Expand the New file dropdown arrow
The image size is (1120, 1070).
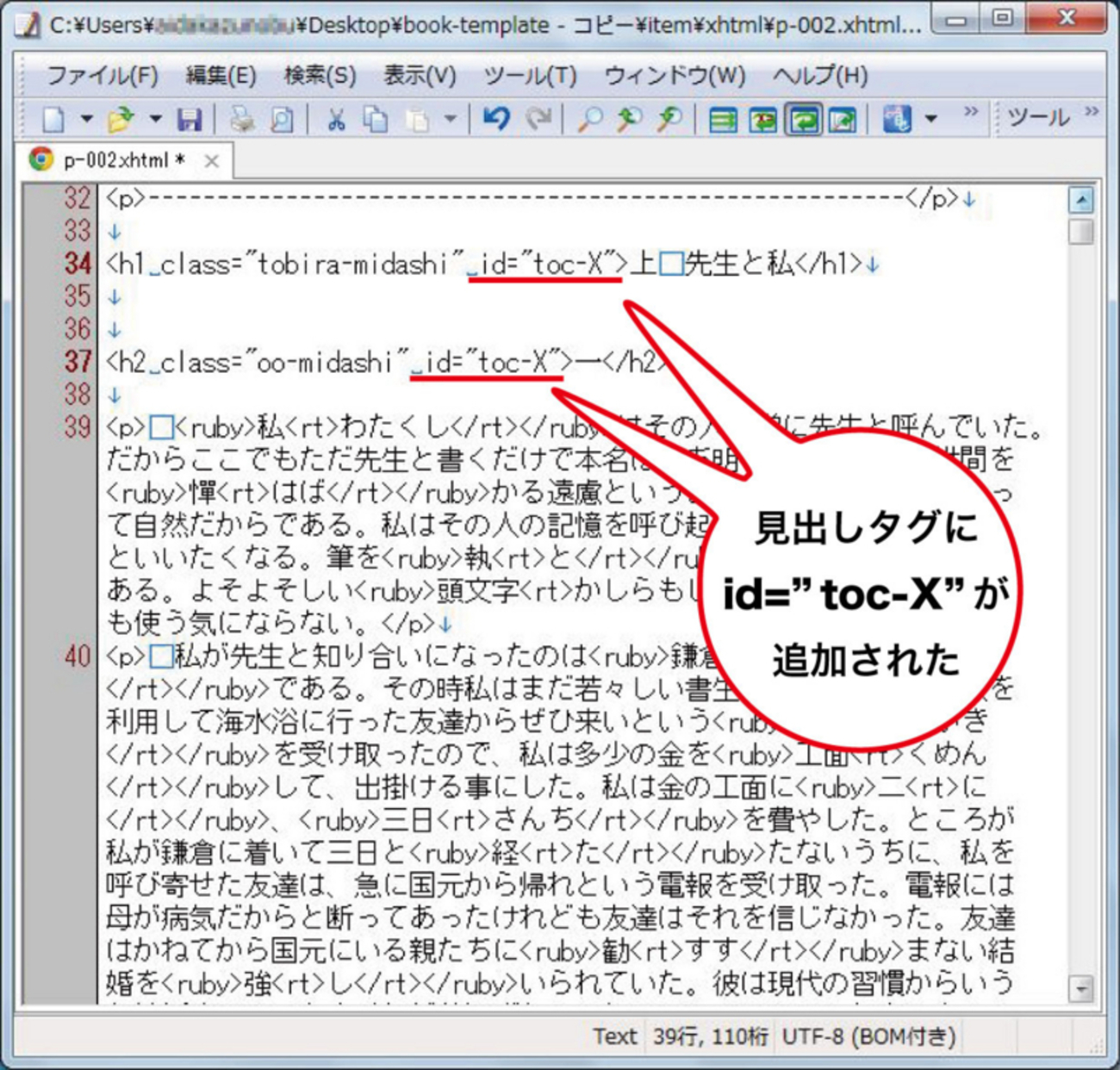[x=86, y=119]
